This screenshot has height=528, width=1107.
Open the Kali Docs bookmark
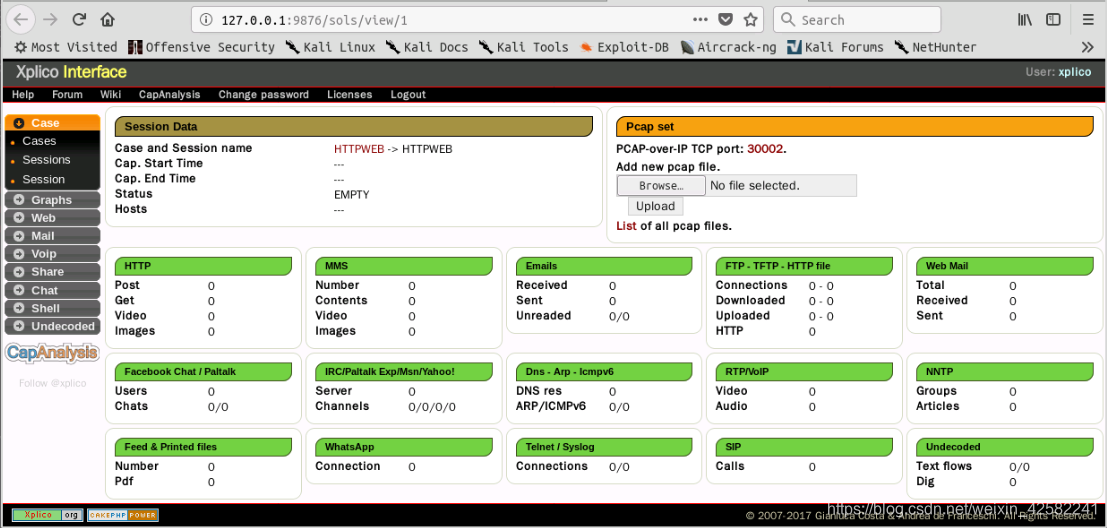coord(427,47)
